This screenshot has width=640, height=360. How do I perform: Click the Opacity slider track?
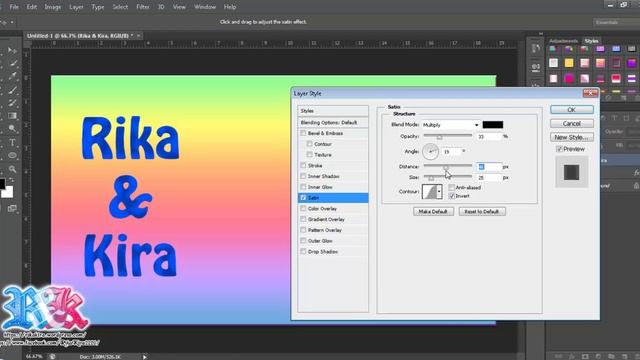click(448, 136)
